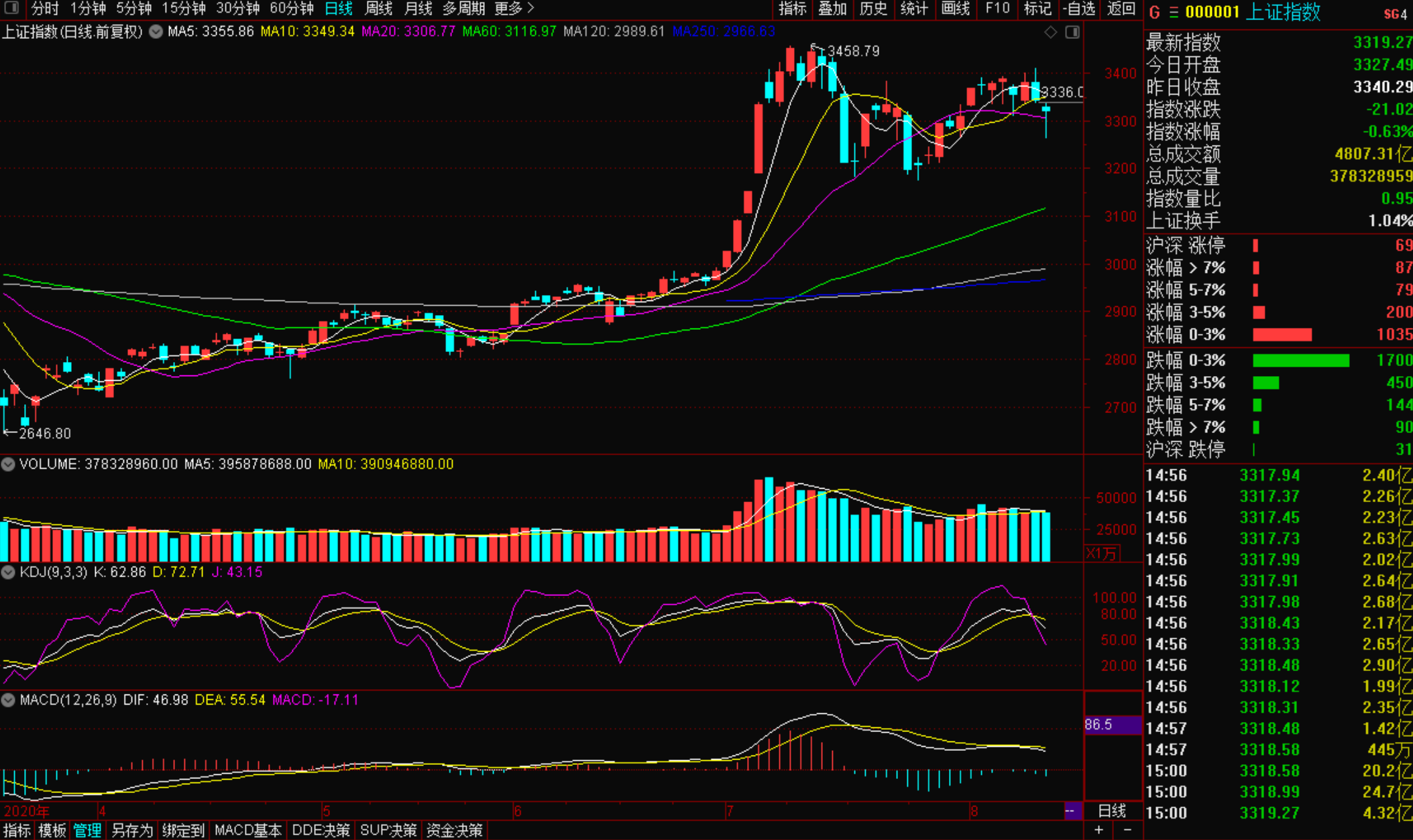
Task: Click 涨幅 0-3% red bar
Action: [1282, 335]
